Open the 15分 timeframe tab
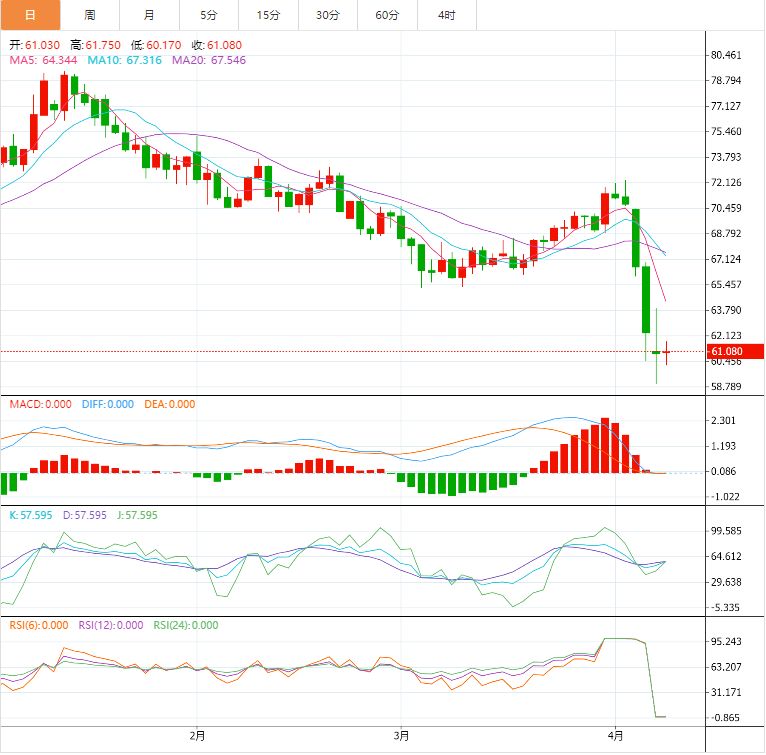Screen dimensions: 766x755 click(269, 15)
